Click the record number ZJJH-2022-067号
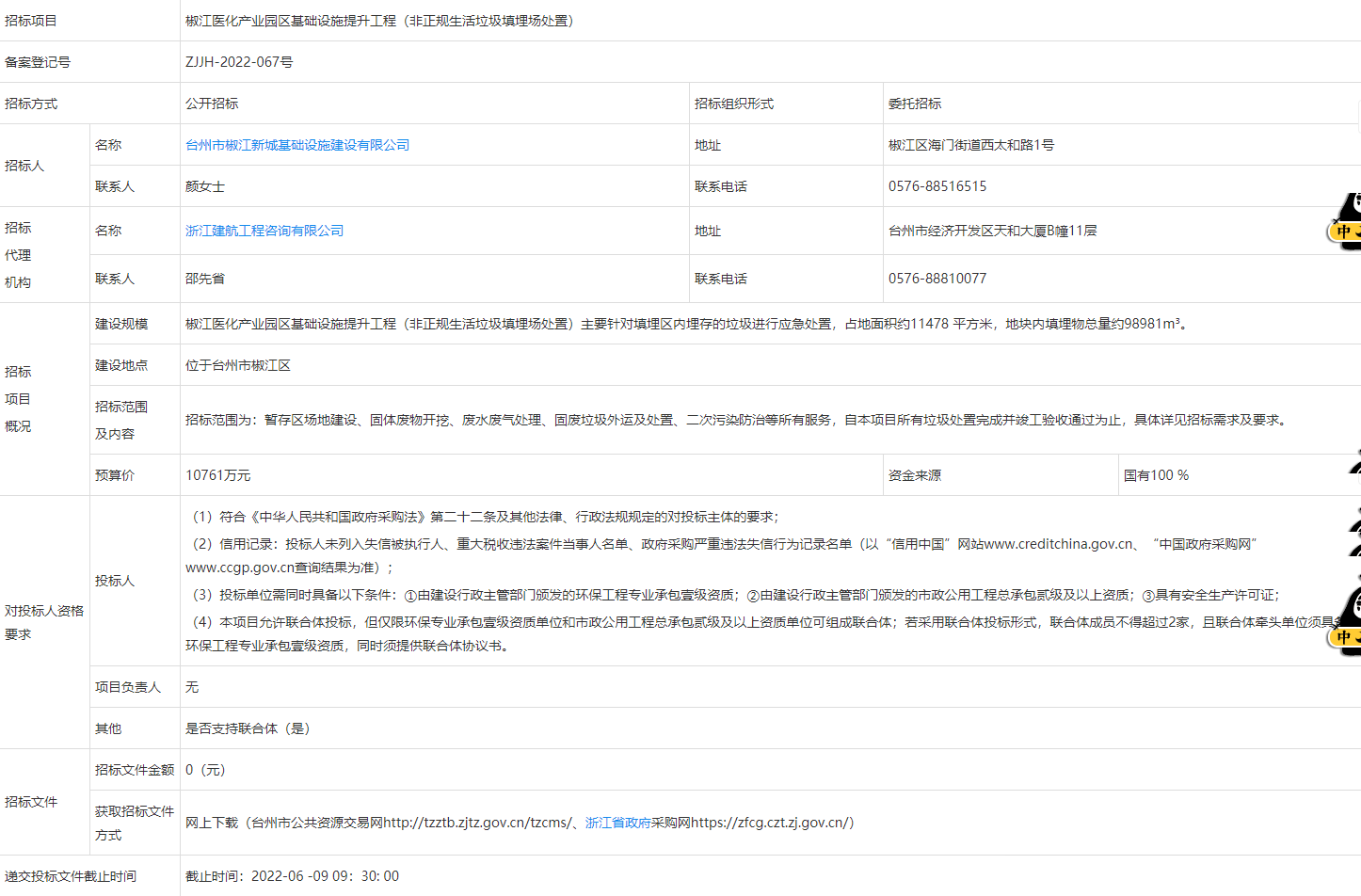This screenshot has height=896, width=1361. (239, 62)
